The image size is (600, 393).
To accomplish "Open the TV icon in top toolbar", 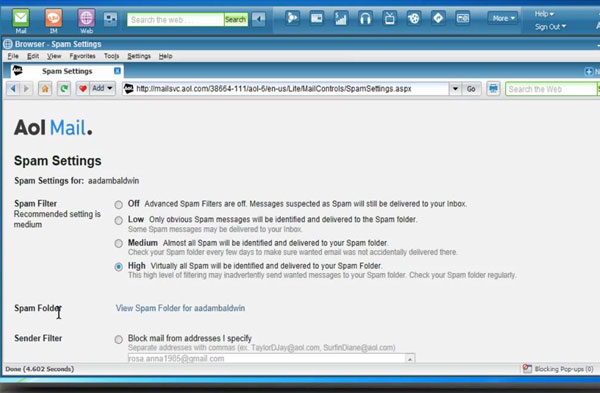I will 390,18.
